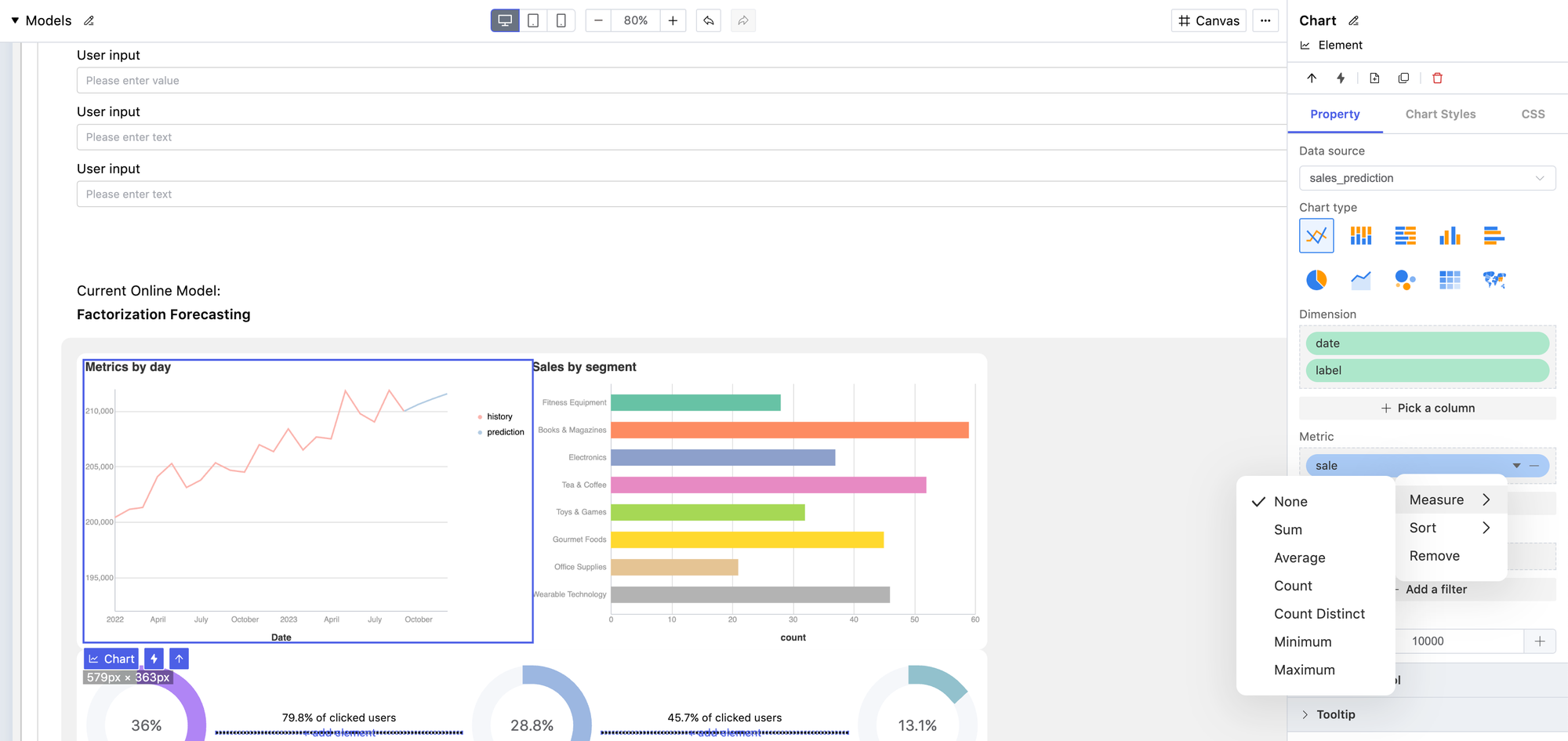Zoom in the canvas with plus
1568x741 pixels.
673,21
